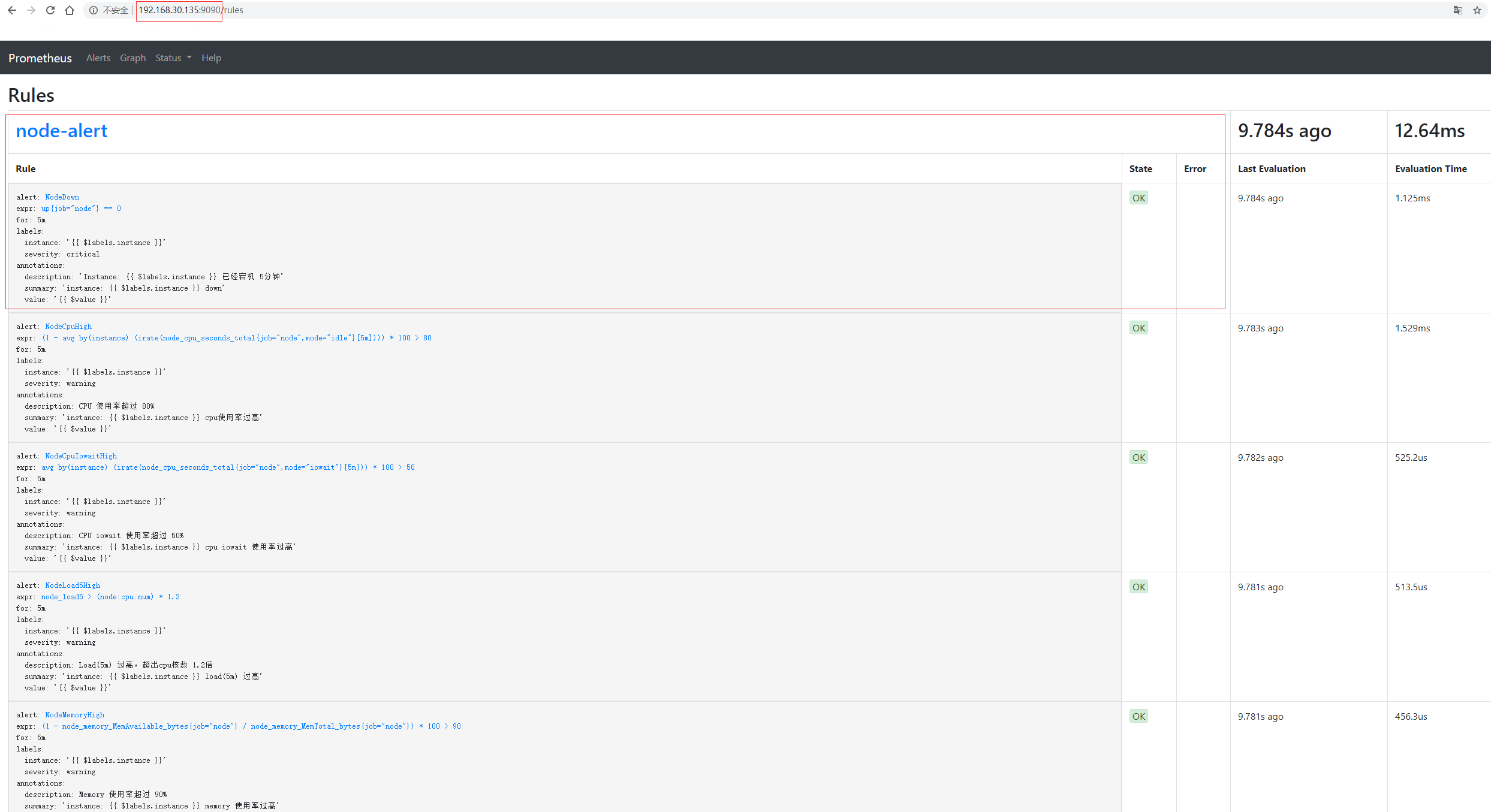This screenshot has width=1491, height=812.
Task: Reload the page with the refresh icon
Action: click(50, 10)
